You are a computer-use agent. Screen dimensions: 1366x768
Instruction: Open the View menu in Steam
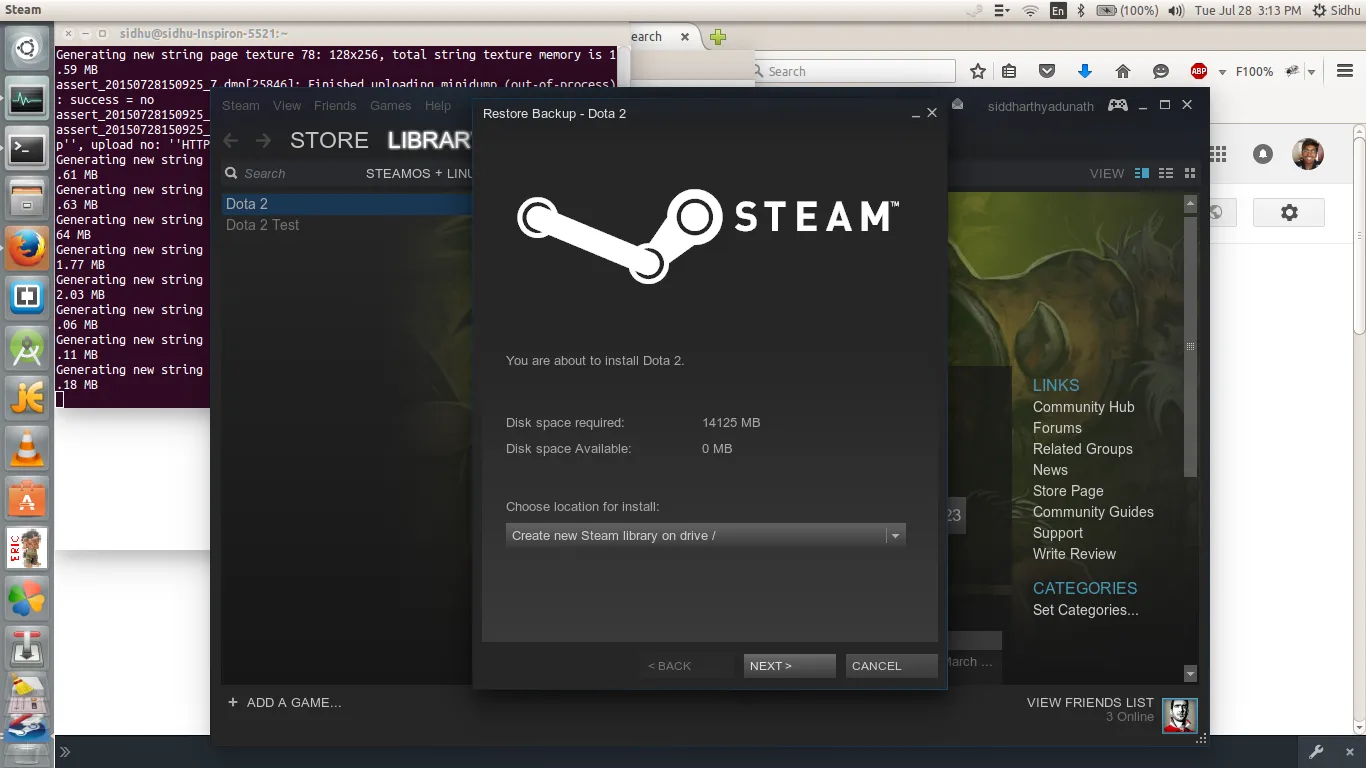pos(287,106)
